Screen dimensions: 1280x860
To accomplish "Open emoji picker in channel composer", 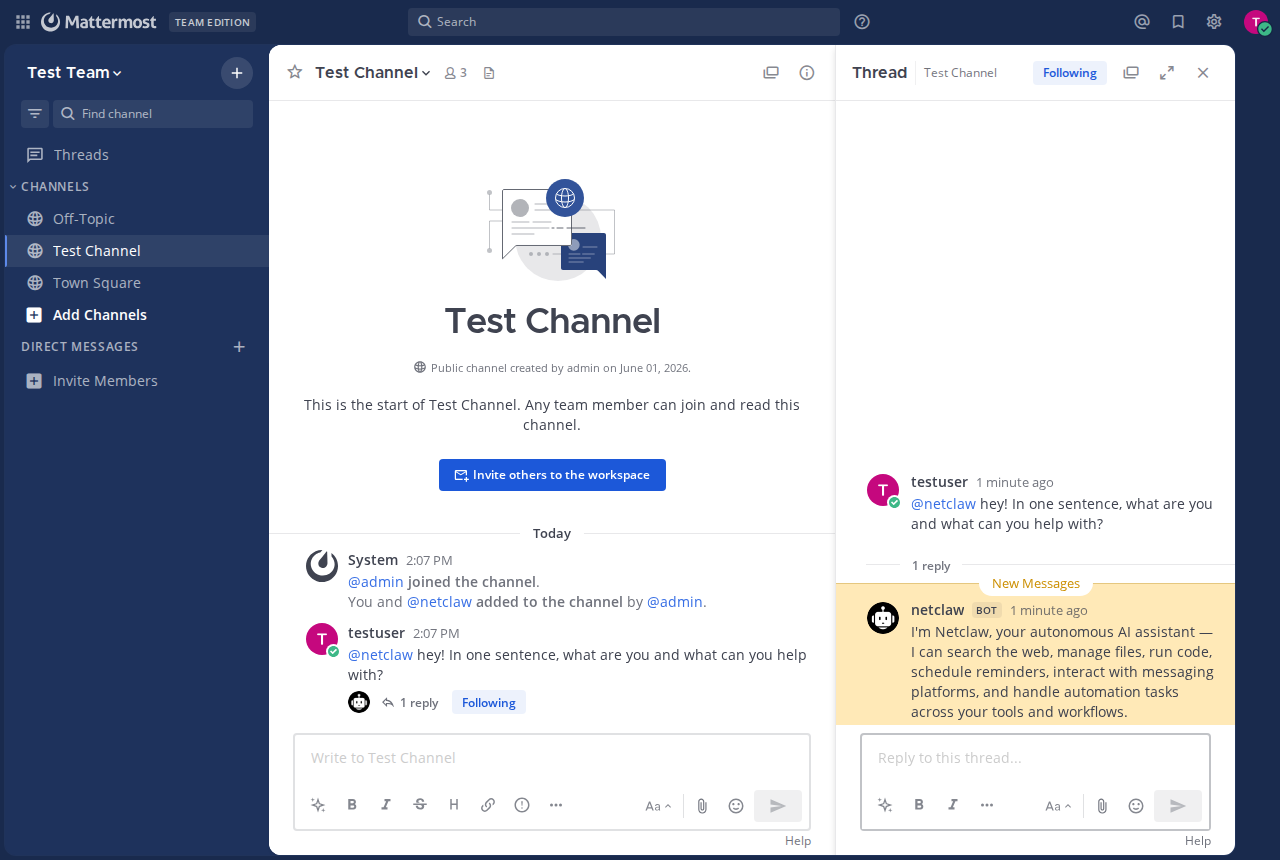I will pyautogui.click(x=736, y=806).
